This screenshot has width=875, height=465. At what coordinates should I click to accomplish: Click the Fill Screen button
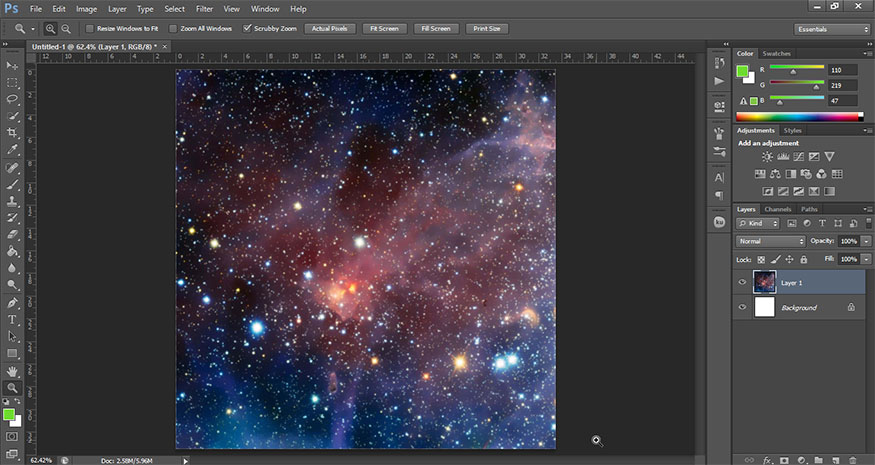click(x=436, y=28)
